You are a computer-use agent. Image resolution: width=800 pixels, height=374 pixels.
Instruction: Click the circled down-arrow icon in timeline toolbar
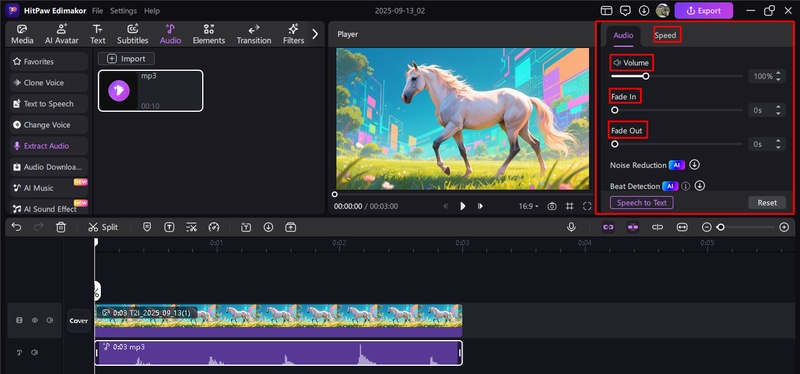(x=268, y=227)
